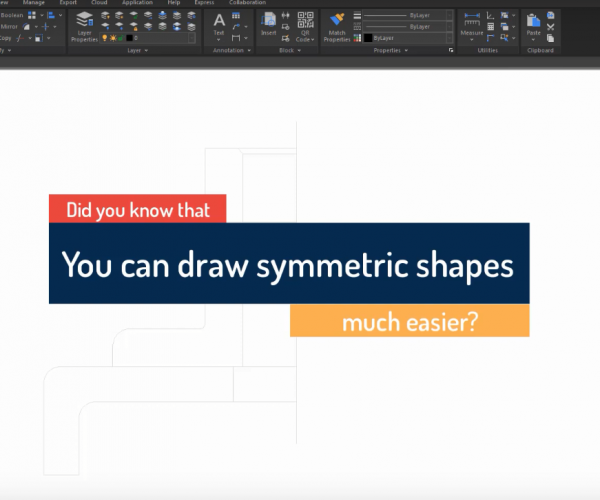Open the Measure dropdown arrow

(x=472, y=39)
